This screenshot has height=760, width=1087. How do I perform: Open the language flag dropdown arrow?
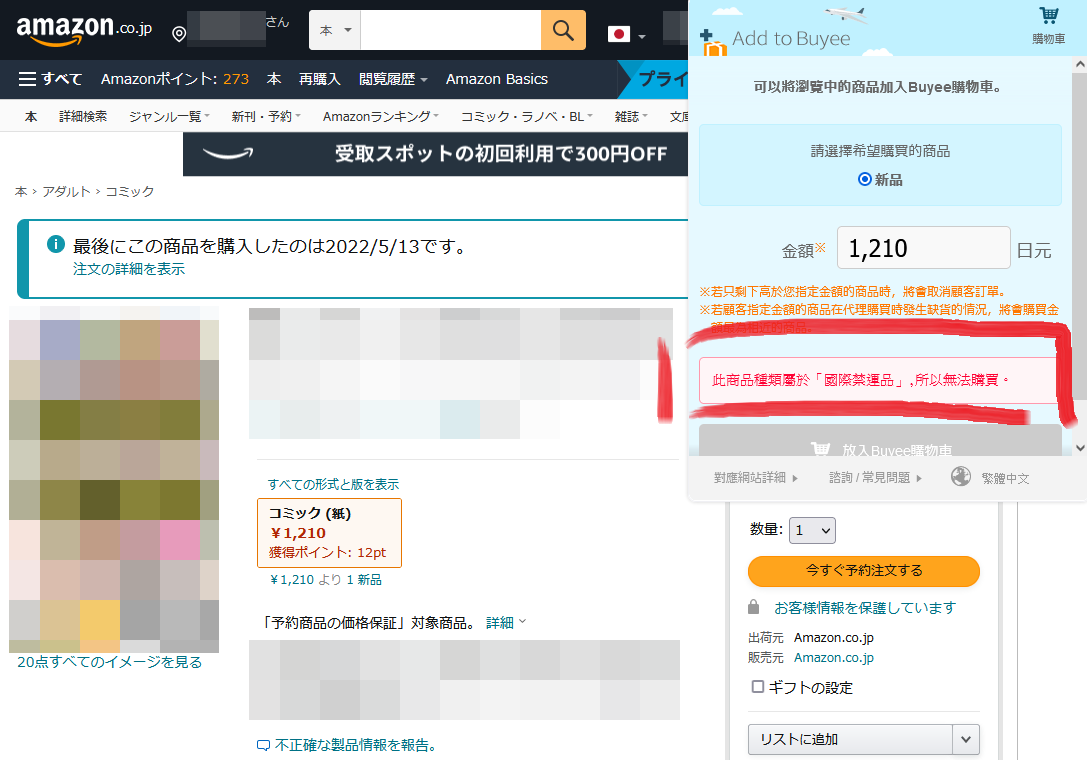click(642, 36)
